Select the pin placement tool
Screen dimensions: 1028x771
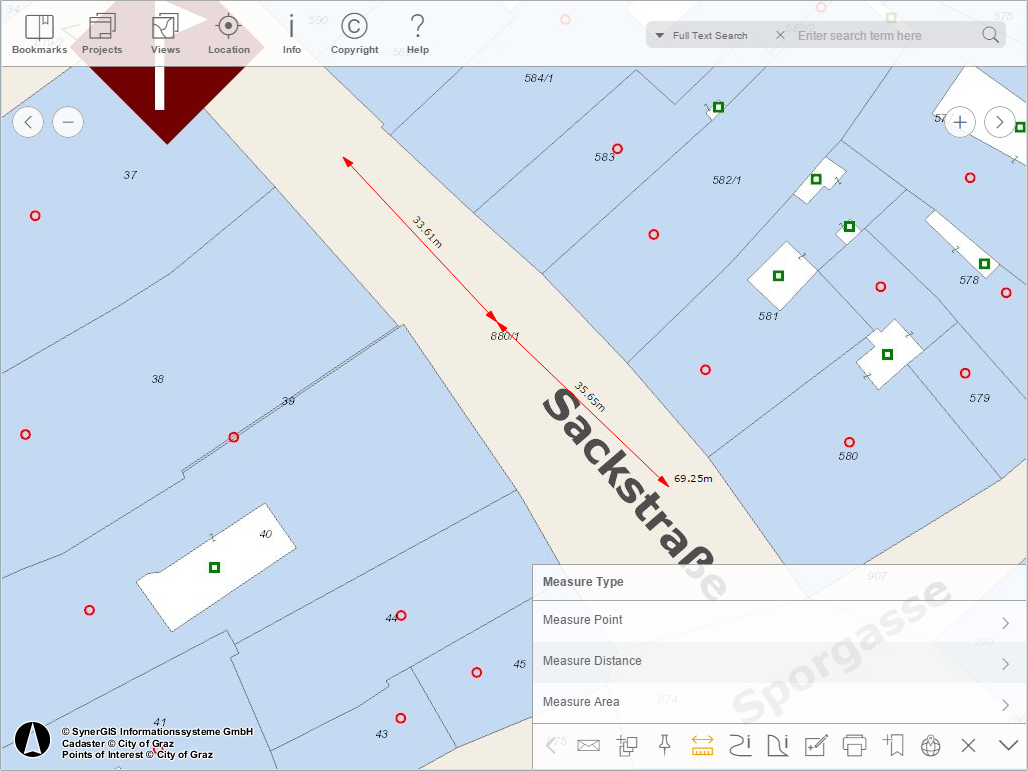click(664, 745)
